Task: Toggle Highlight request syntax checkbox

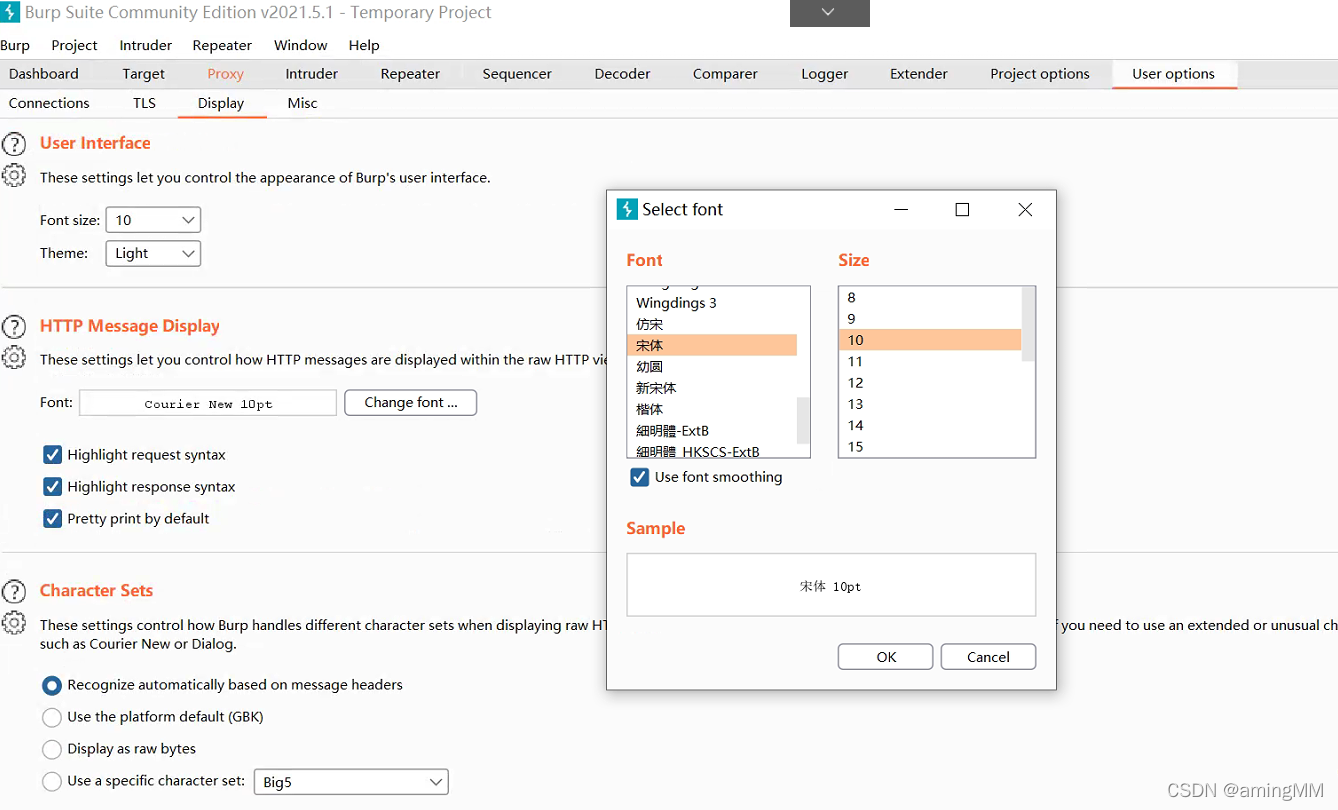Action: coord(53,455)
